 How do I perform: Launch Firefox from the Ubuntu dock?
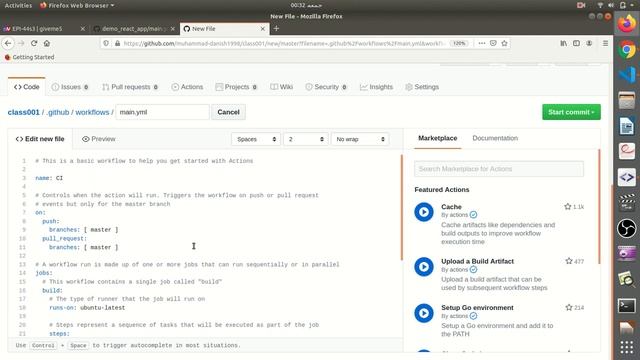[x=627, y=23]
